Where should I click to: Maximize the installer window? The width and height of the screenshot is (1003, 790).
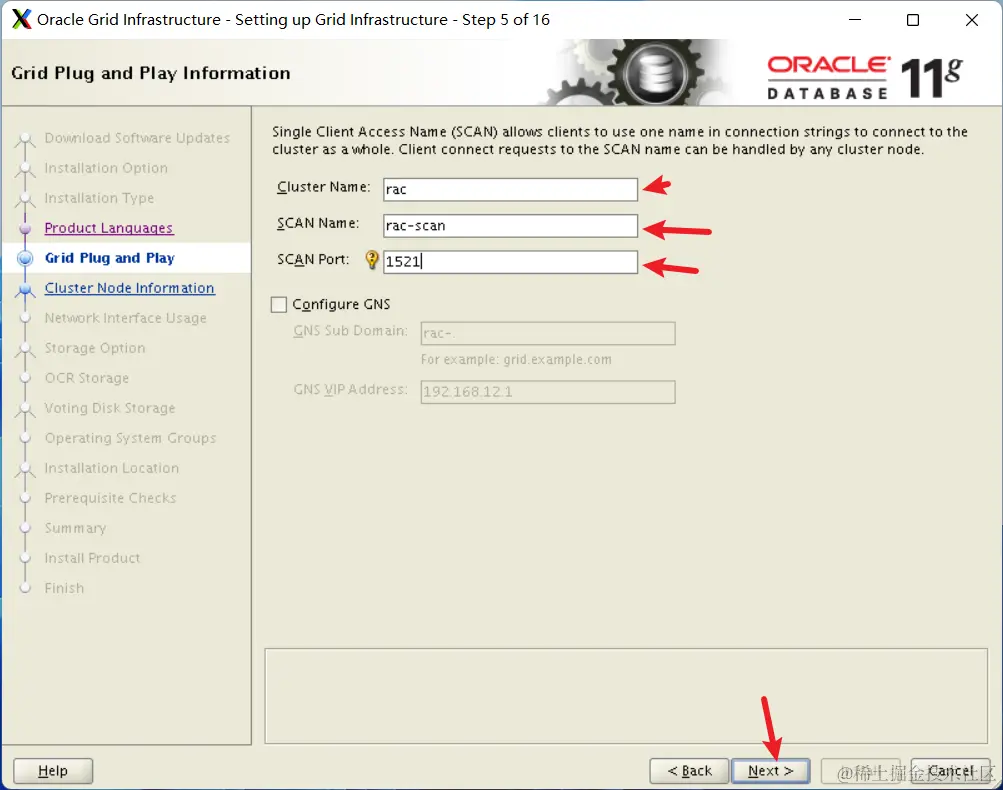click(x=913, y=20)
